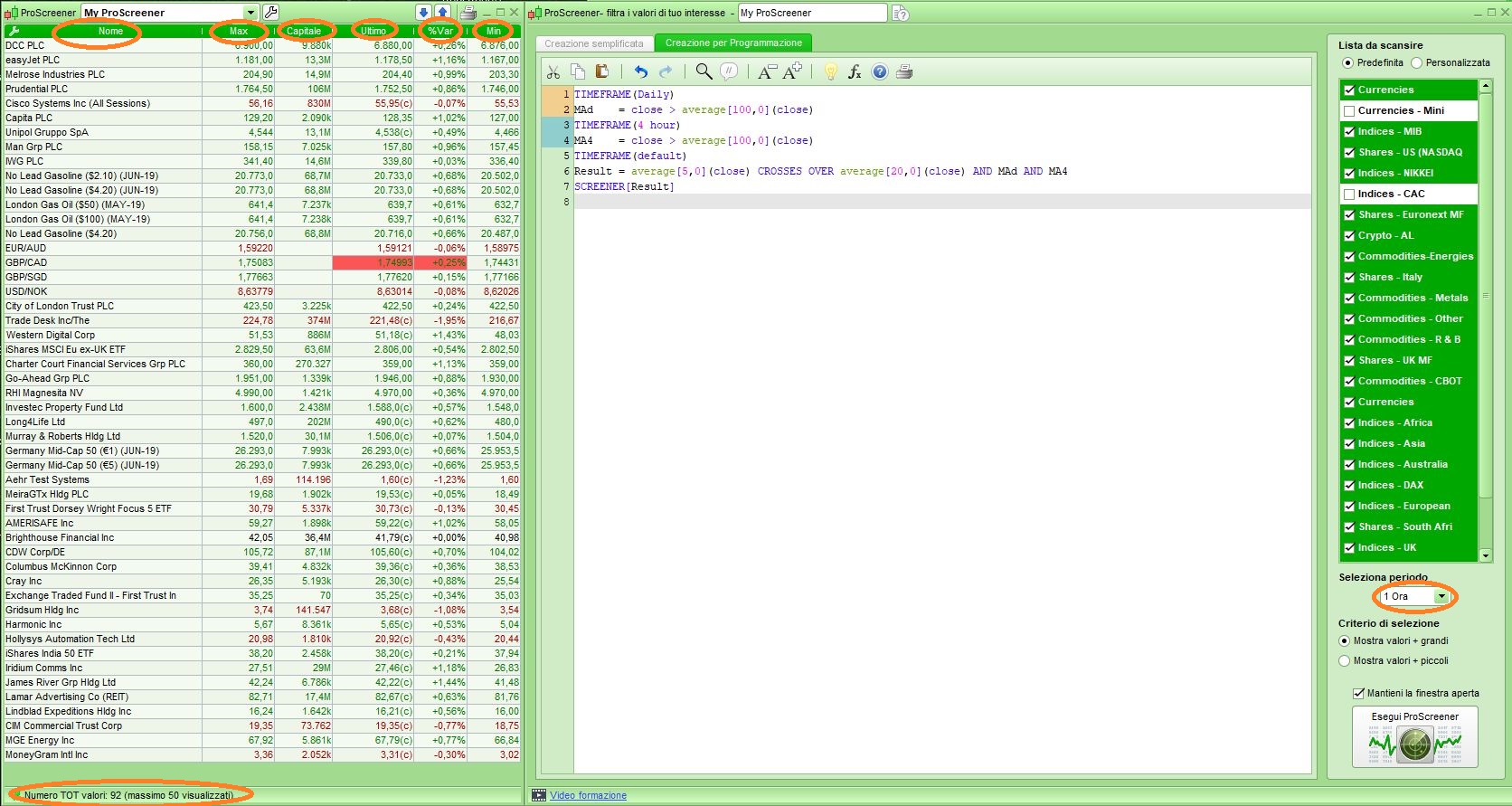Run the Esegui ProScreener button
Image resolution: width=1512 pixels, height=806 pixels.
coord(1414,737)
